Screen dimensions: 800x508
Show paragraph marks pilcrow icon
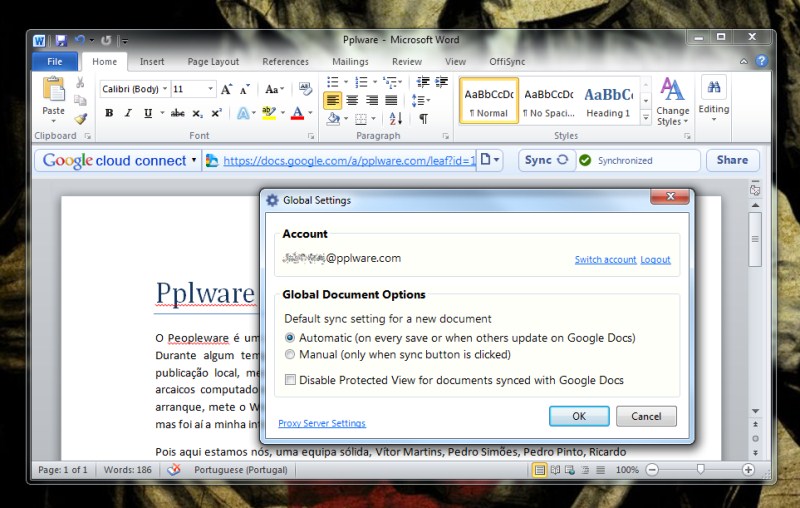[423, 118]
